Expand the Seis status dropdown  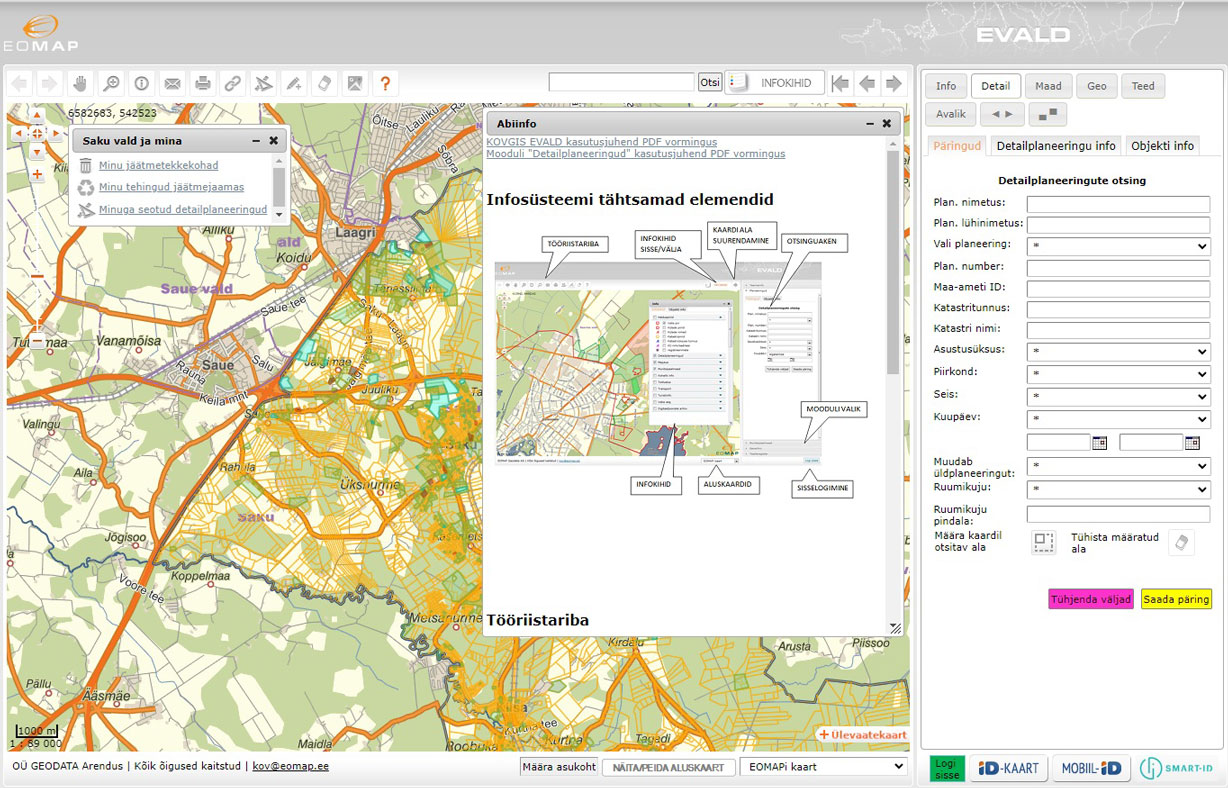(x=1118, y=396)
